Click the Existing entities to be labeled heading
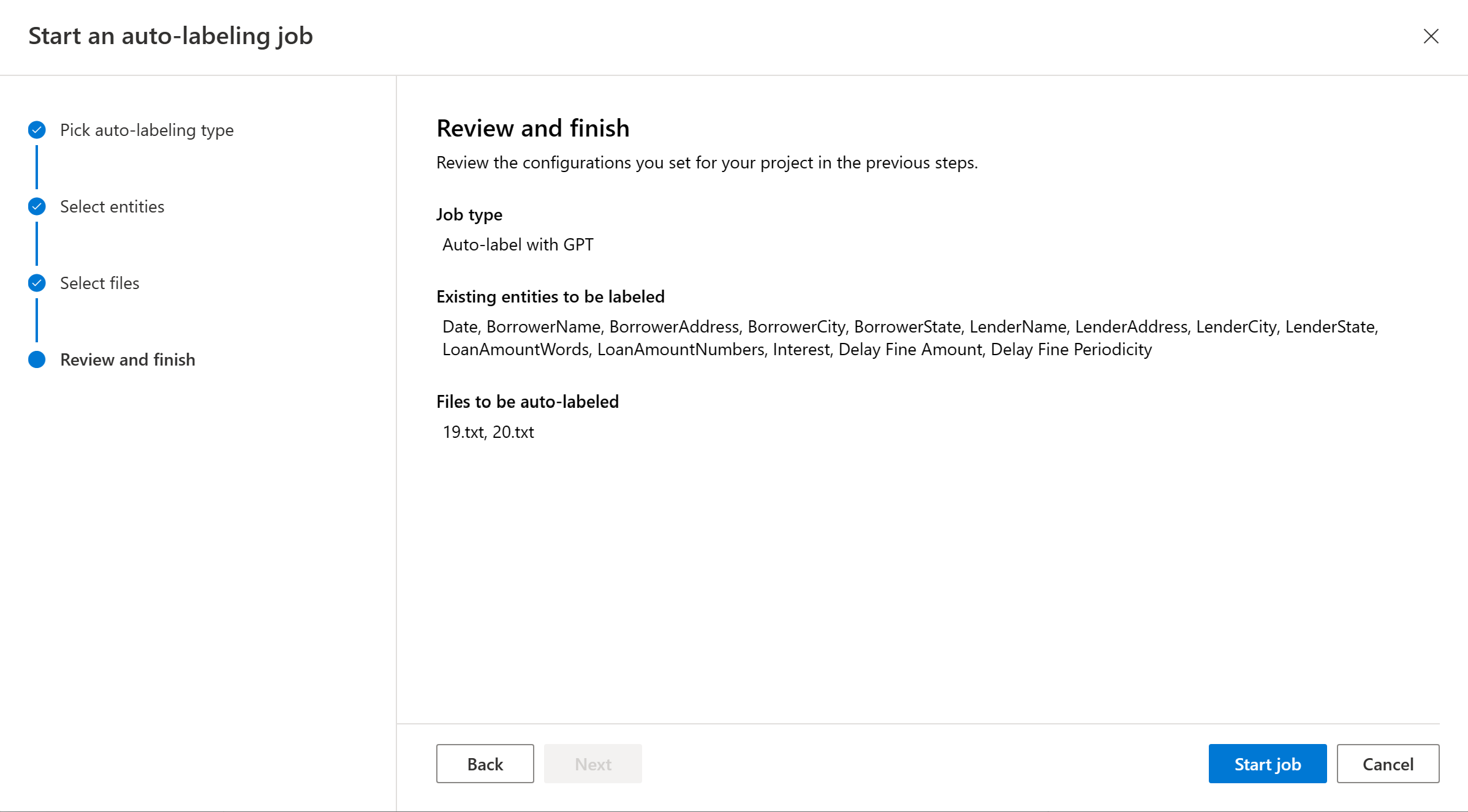1468x812 pixels. click(x=550, y=296)
